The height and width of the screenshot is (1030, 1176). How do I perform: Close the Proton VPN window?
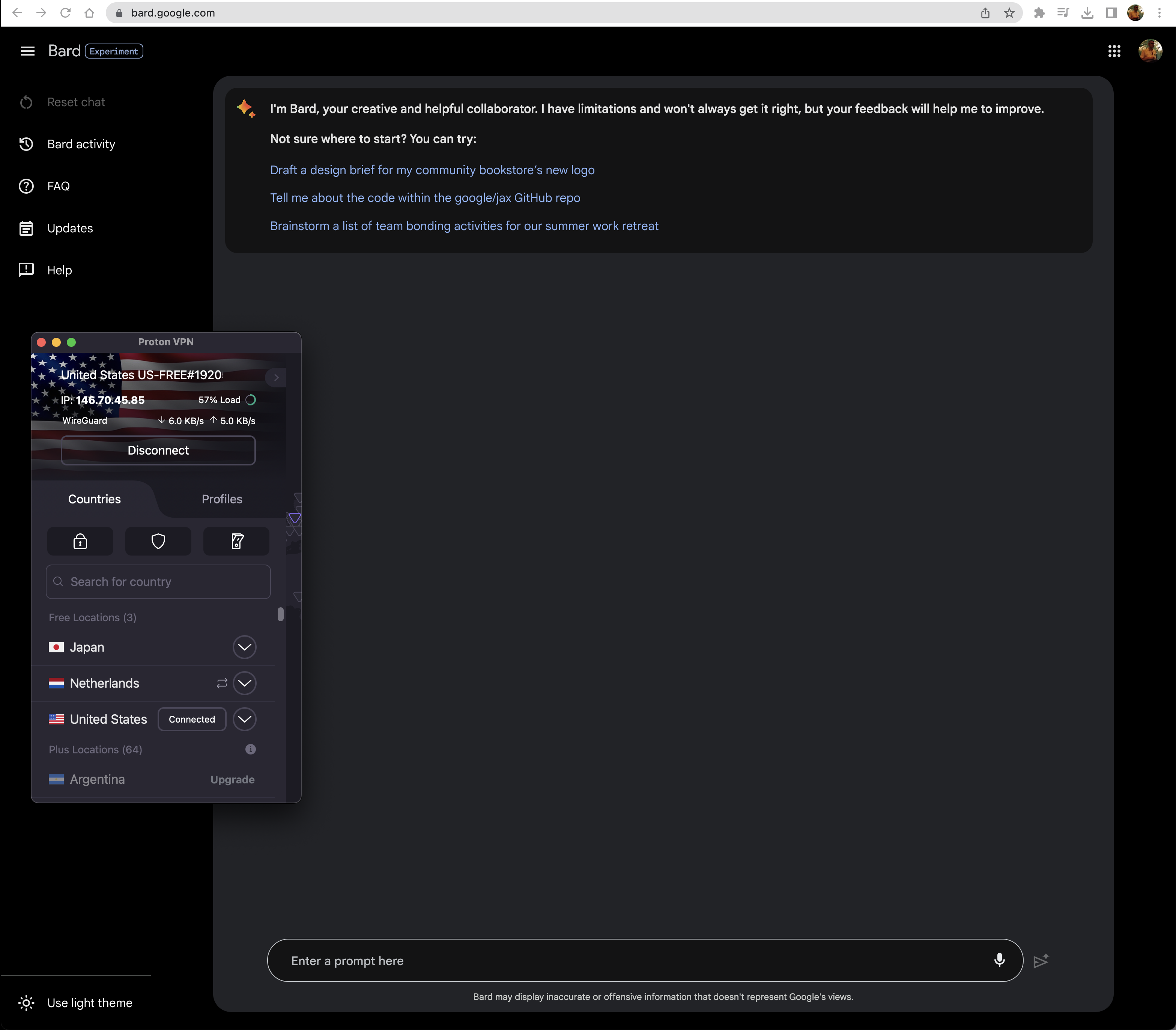pyautogui.click(x=41, y=342)
